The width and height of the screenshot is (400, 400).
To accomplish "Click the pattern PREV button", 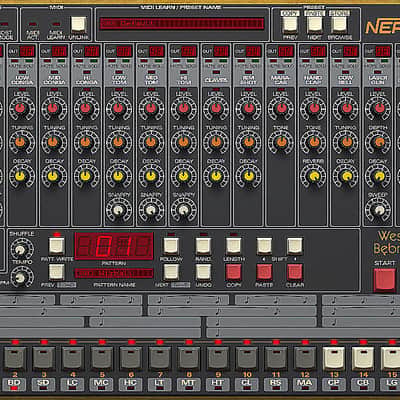I will (57, 272).
